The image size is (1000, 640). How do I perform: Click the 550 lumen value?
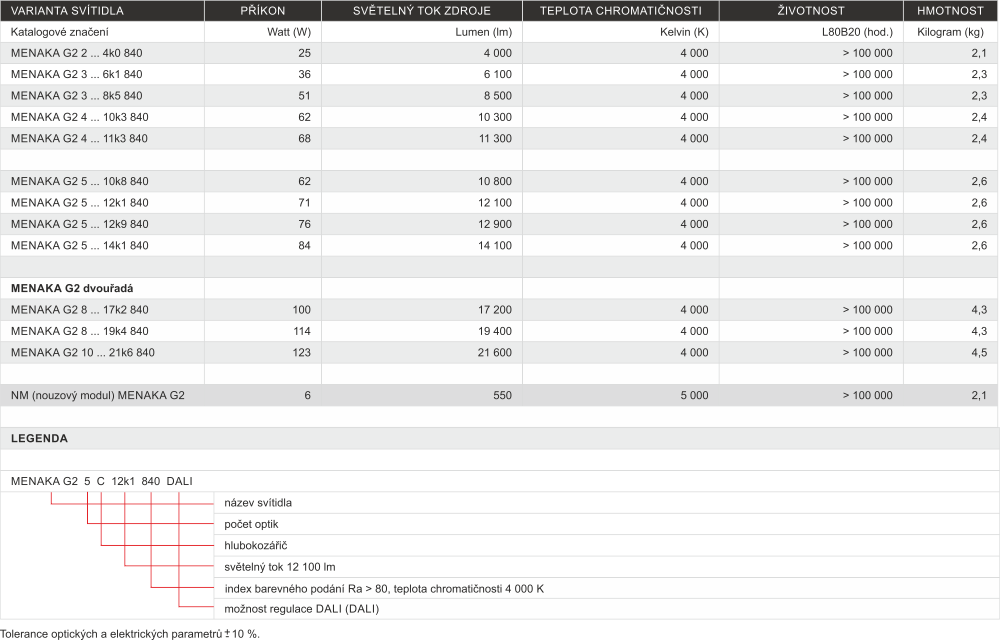(x=503, y=395)
